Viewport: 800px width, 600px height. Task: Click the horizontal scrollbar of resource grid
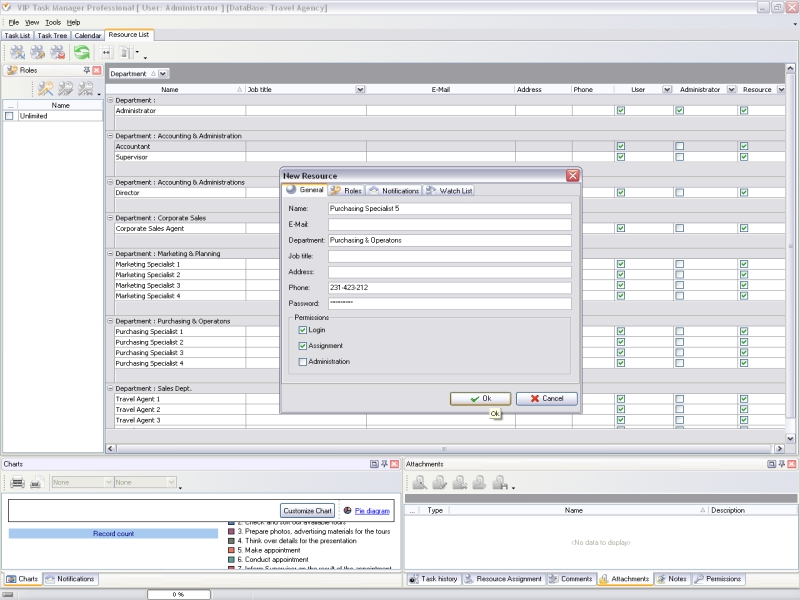443,448
